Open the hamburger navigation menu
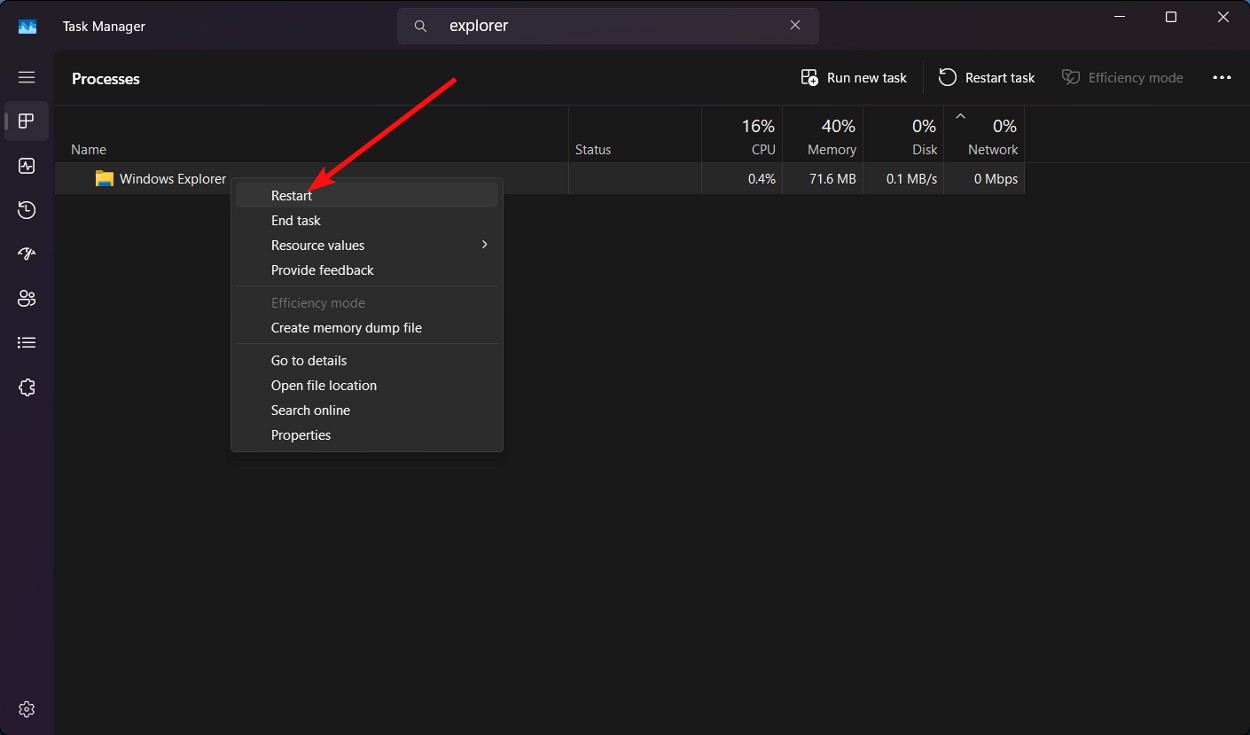Viewport: 1250px width, 735px height. 26,76
